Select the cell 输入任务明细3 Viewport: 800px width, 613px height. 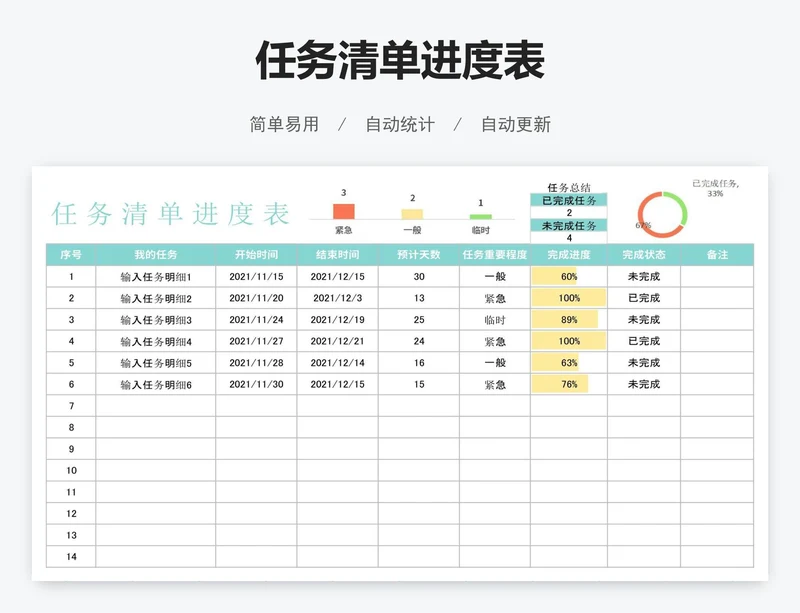point(156,320)
